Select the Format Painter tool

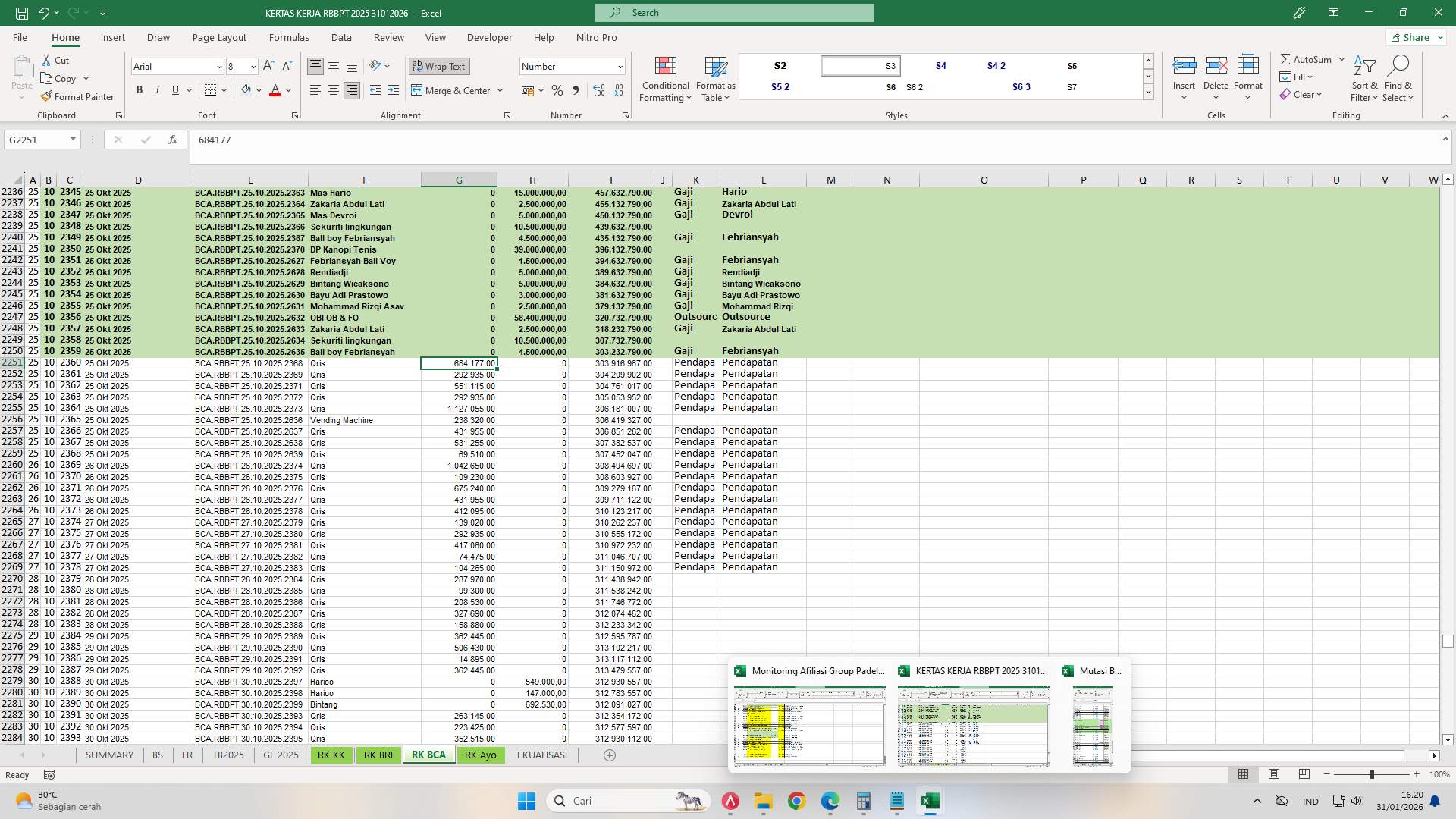(x=78, y=97)
